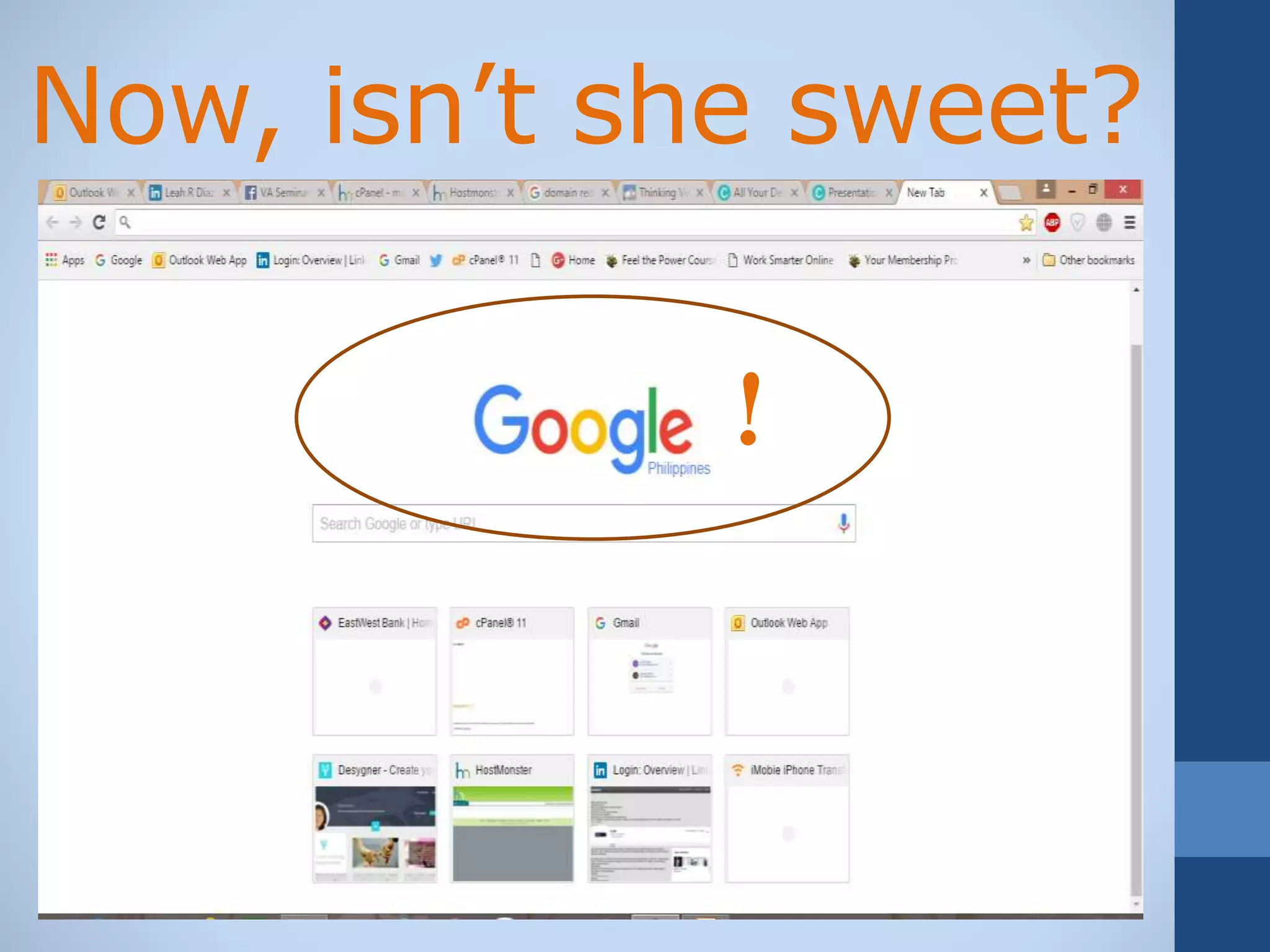Click the globe extension icon
1270x952 pixels.
(x=1104, y=223)
